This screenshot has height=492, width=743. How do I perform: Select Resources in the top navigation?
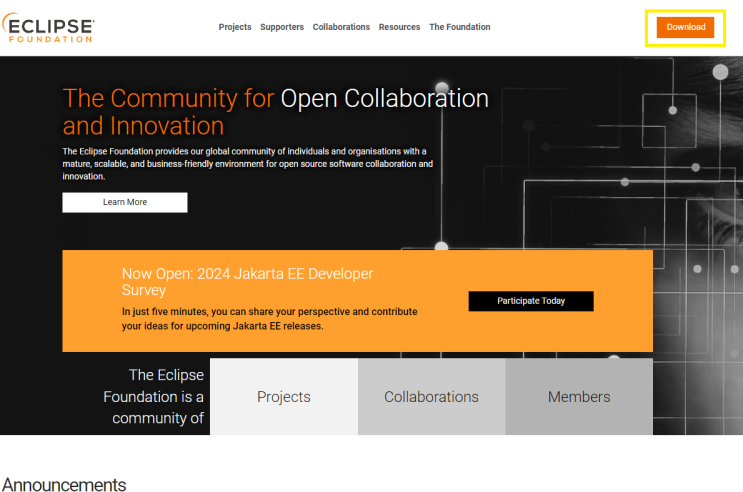pos(399,27)
